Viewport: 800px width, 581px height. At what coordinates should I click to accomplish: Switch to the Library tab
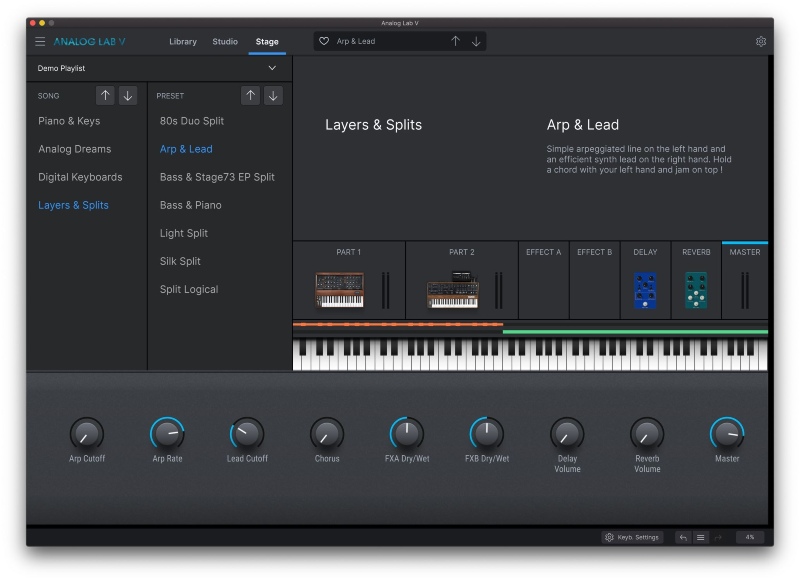(x=183, y=42)
